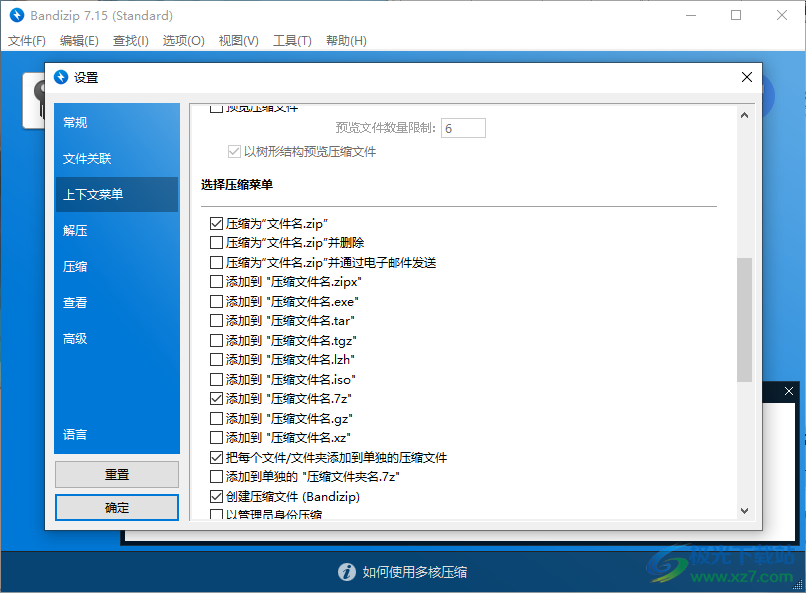Check 添加到 "压缩文件名.tar"
The width and height of the screenshot is (806, 593).
[x=216, y=321]
